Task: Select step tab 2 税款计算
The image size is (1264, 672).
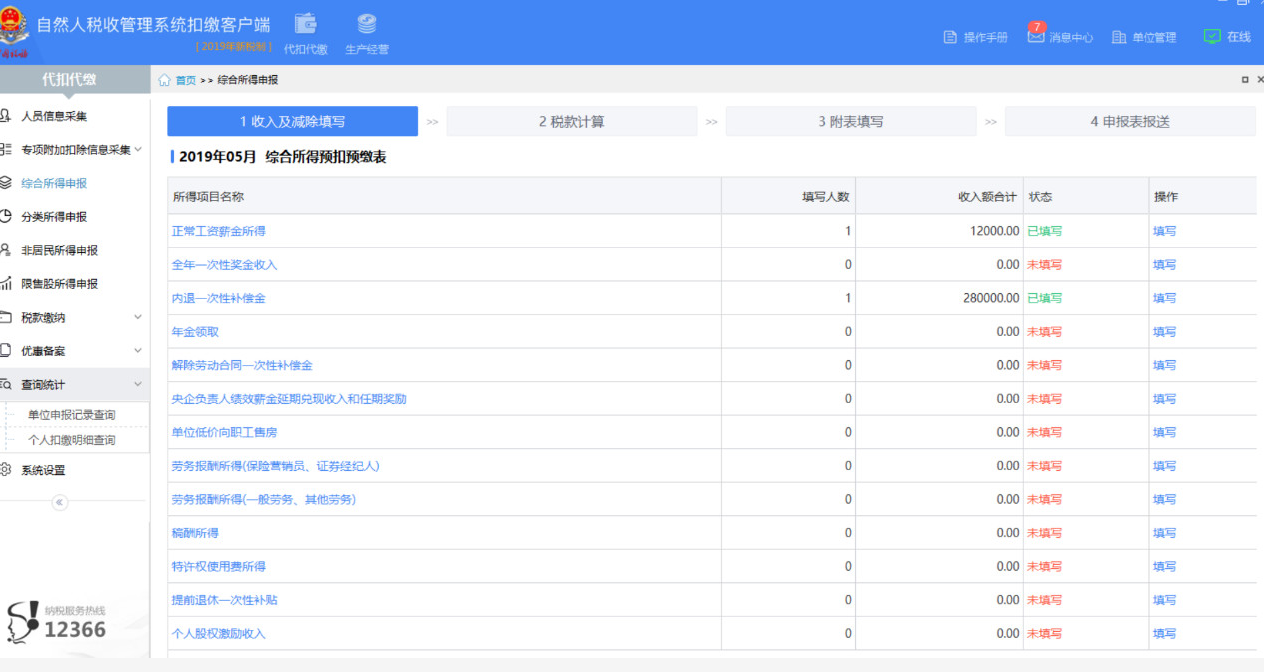Action: (x=571, y=121)
